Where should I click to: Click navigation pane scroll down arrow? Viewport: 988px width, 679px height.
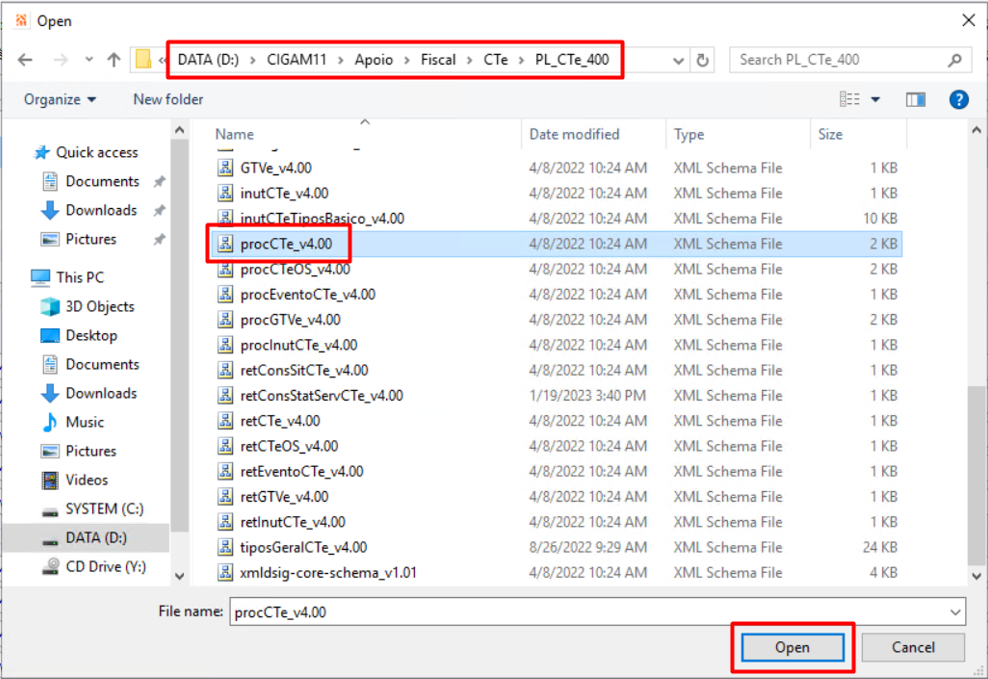[180, 576]
